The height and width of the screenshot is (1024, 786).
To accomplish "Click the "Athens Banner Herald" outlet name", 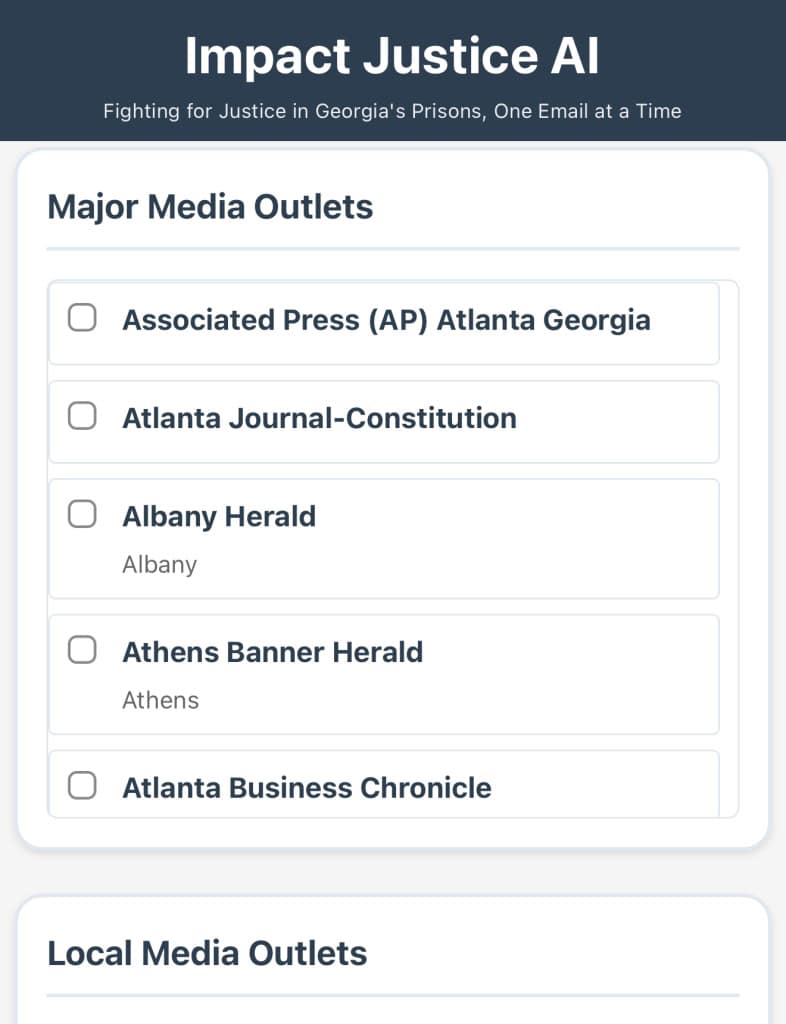I will coord(272,652).
